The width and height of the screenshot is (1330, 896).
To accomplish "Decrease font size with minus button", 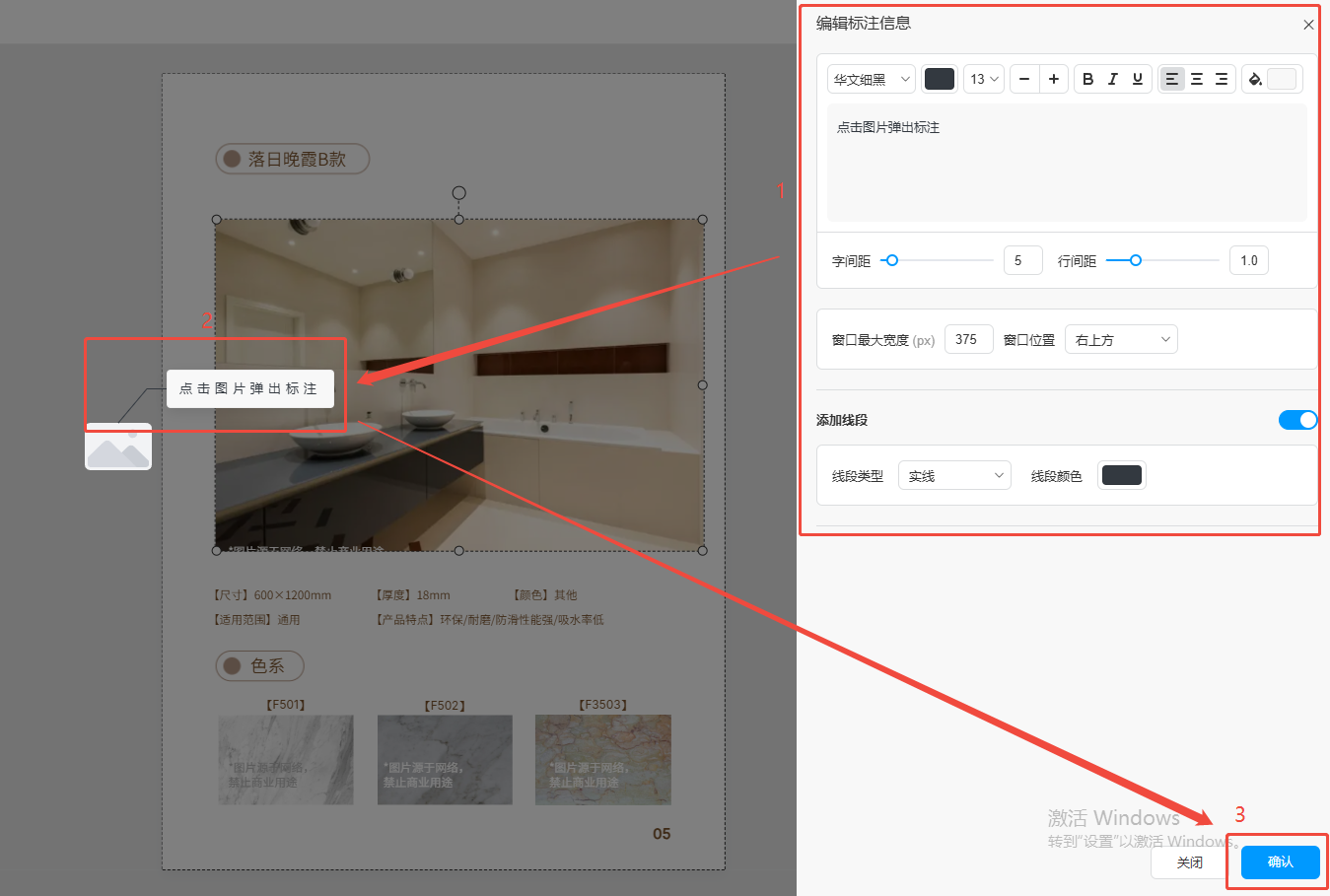I will [1024, 79].
